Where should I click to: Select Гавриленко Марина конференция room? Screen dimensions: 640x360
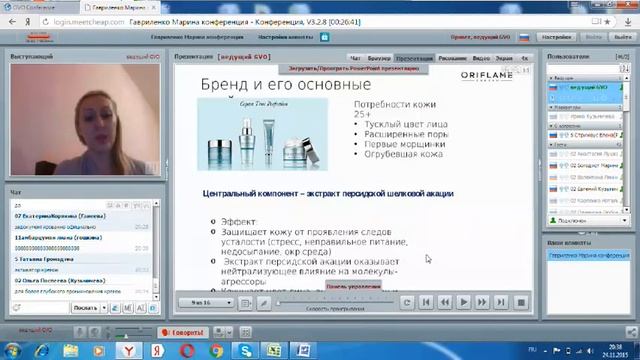[x=588, y=256]
